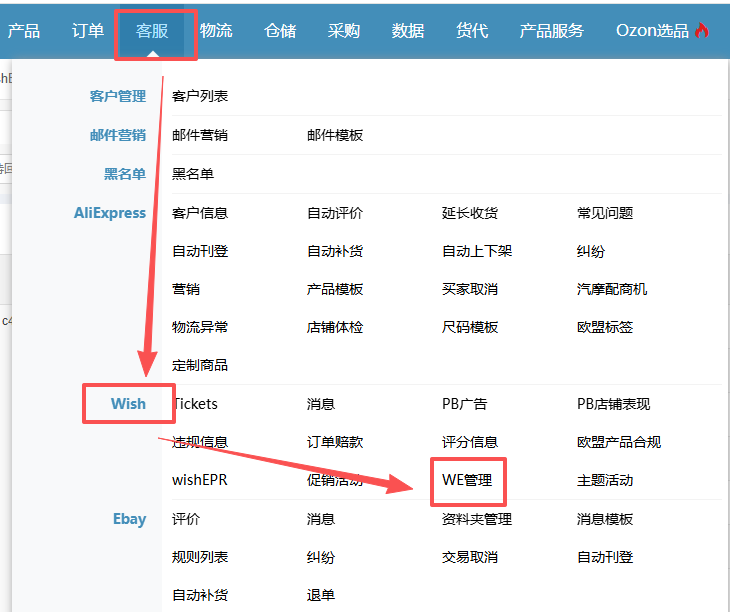Click the Wish category heading
Image resolution: width=730 pixels, height=612 pixels.
click(x=128, y=404)
